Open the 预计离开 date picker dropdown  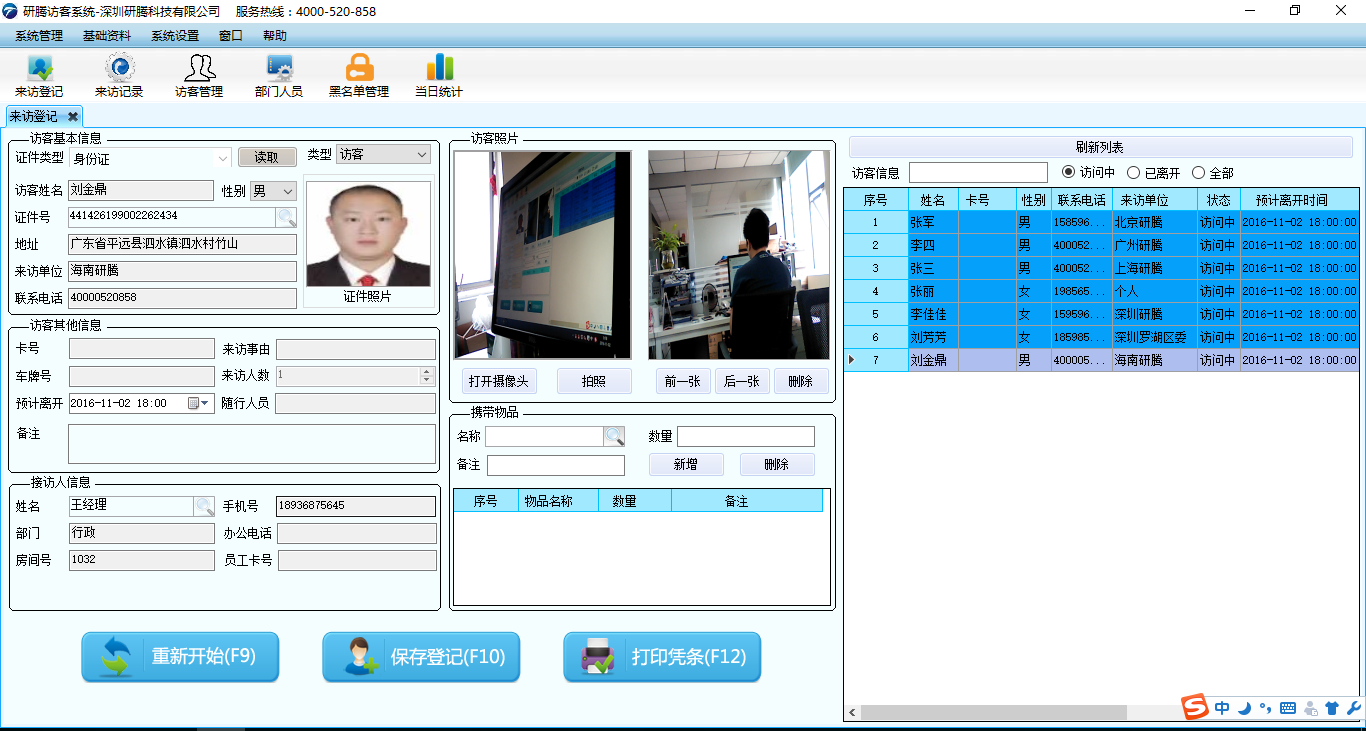pos(205,403)
